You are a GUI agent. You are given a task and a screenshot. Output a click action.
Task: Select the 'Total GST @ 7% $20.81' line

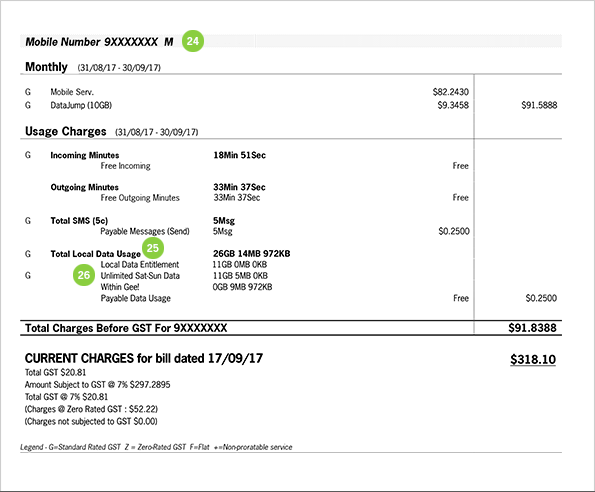pos(66,397)
